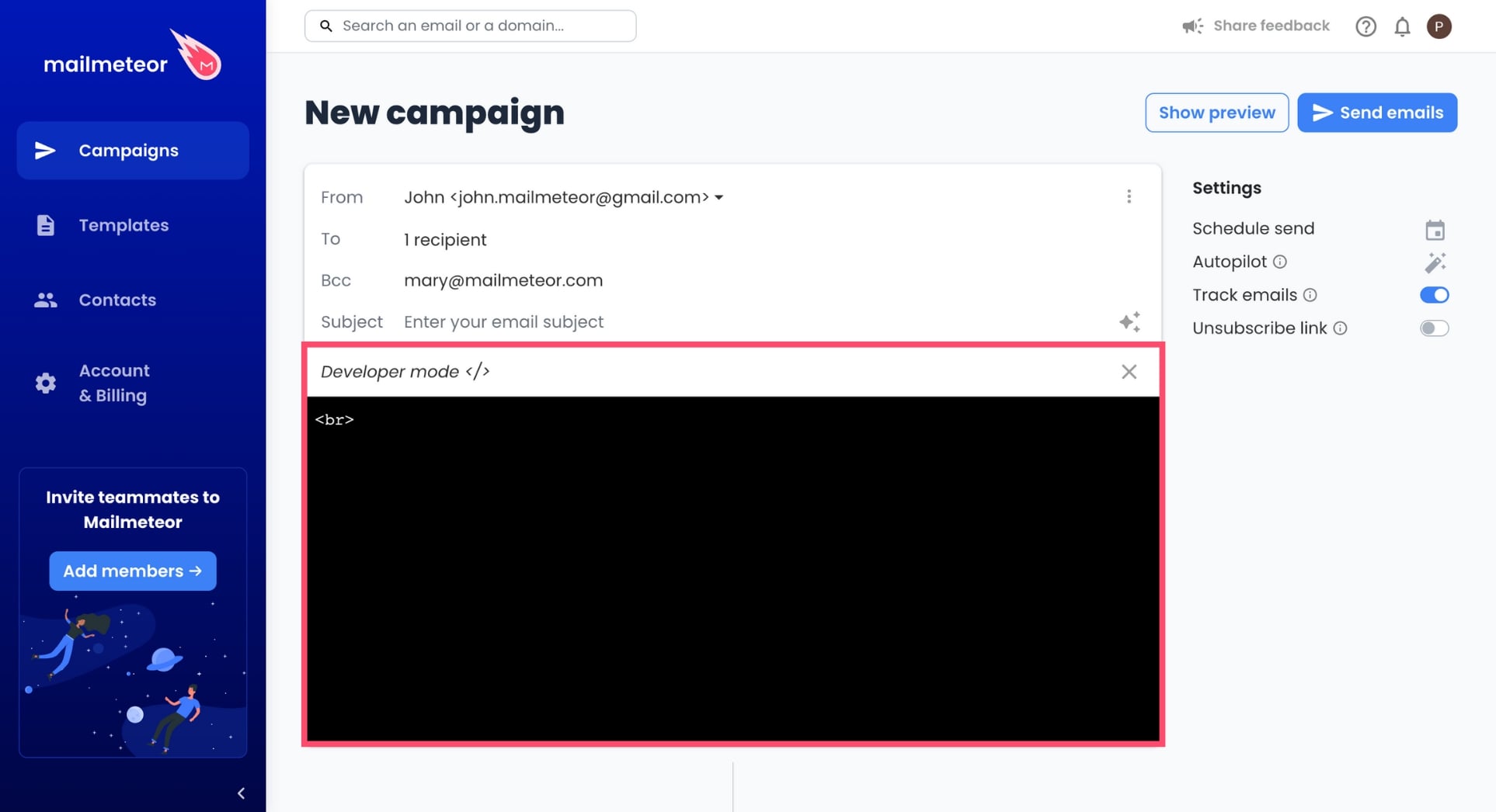Open Autopilot magic wand settings
This screenshot has height=812, width=1496.
(1435, 262)
